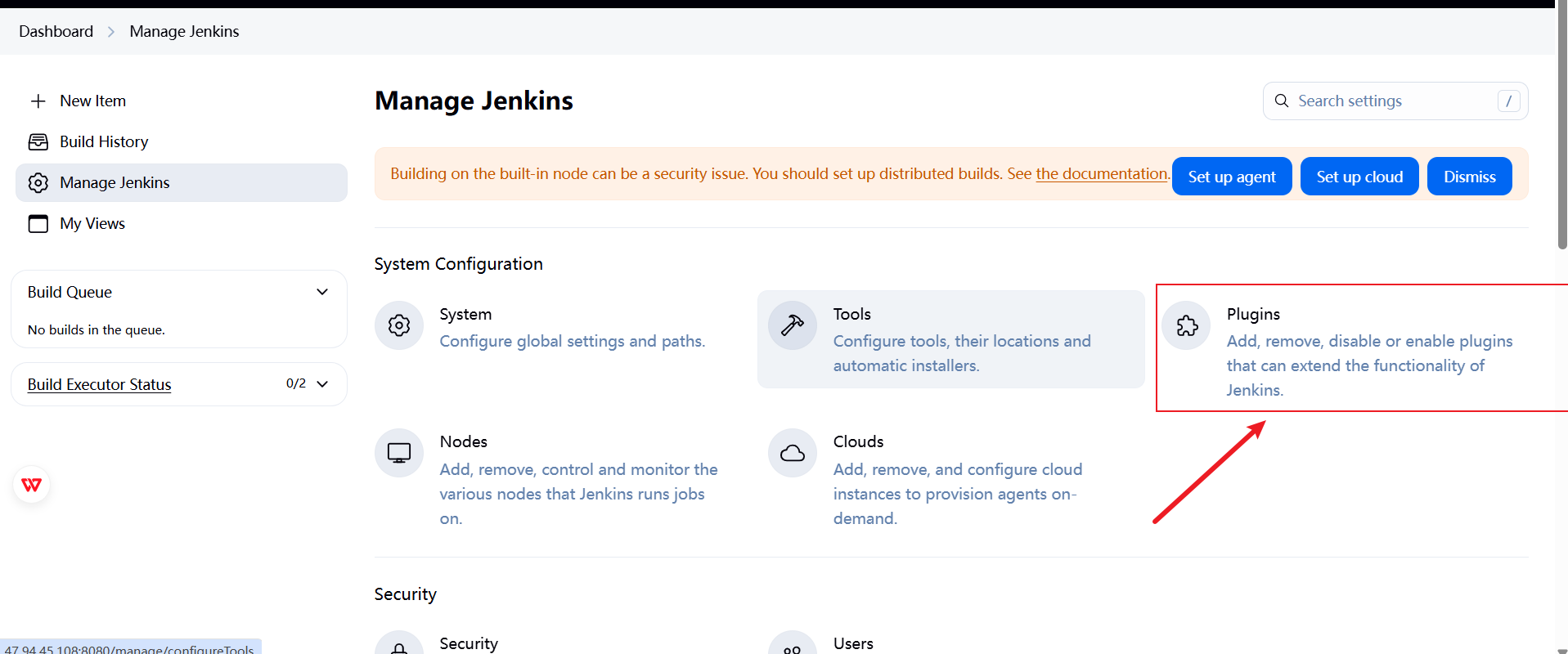This screenshot has width=1568, height=654.
Task: Click the Security section heading
Action: pyautogui.click(x=405, y=594)
